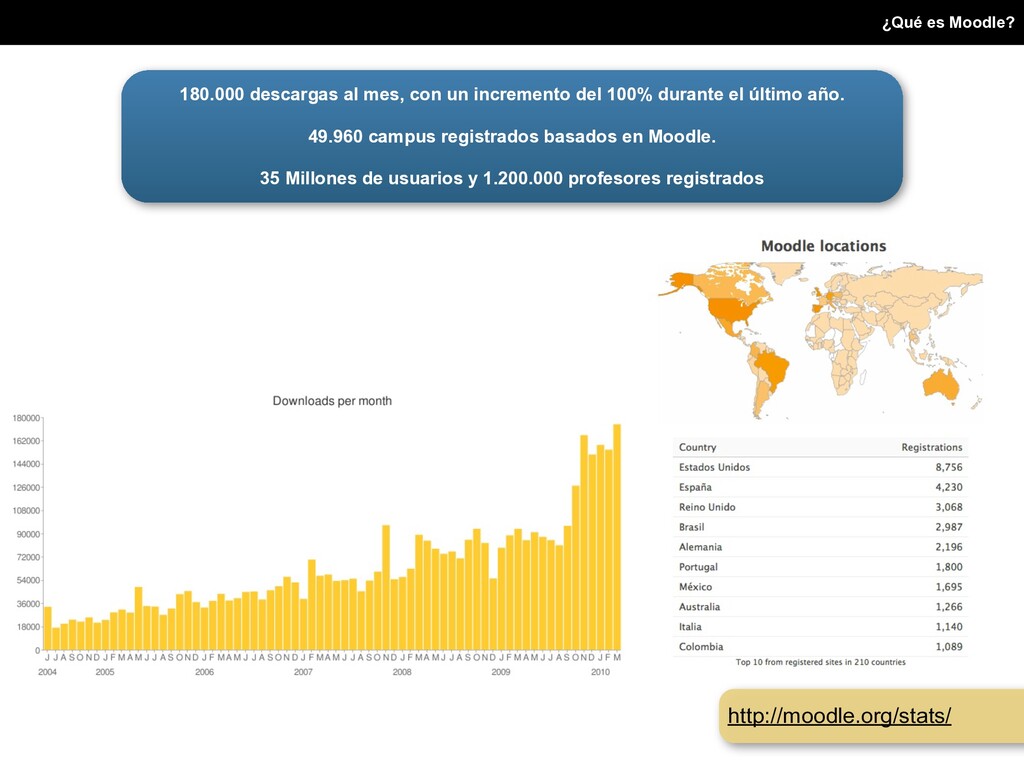Click the '1,695' registrations value
This screenshot has height=768, width=1024.
[x=949, y=586]
